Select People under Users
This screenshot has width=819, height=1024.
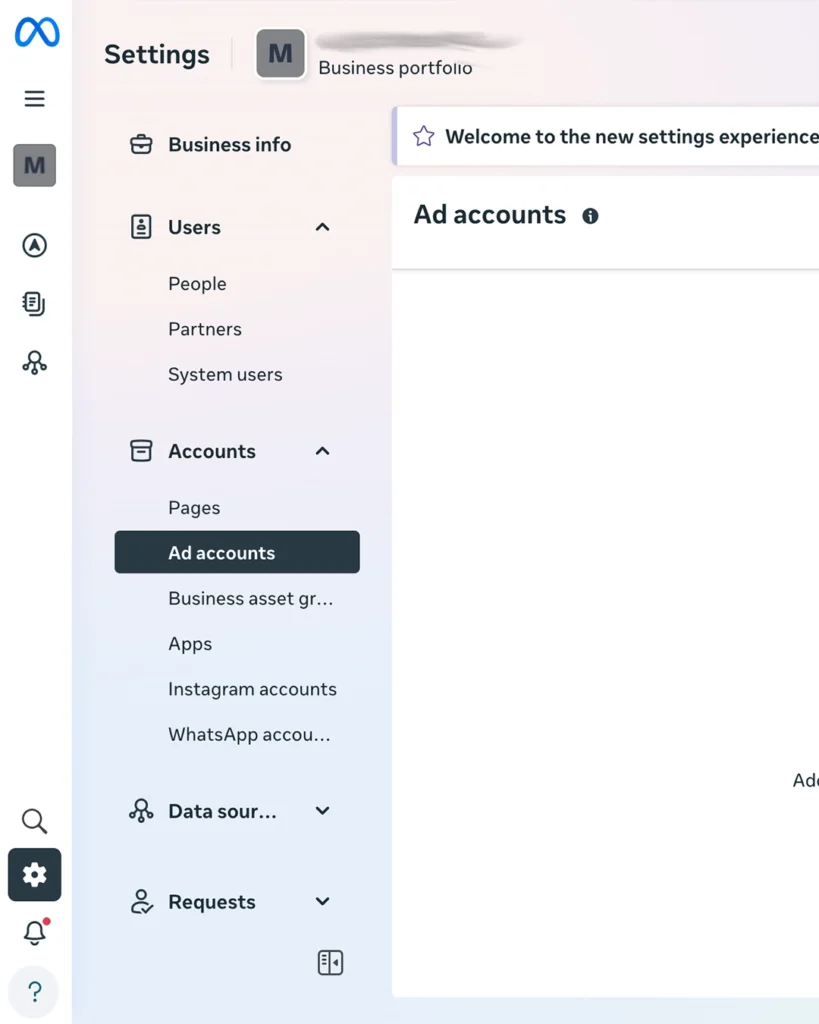(197, 284)
